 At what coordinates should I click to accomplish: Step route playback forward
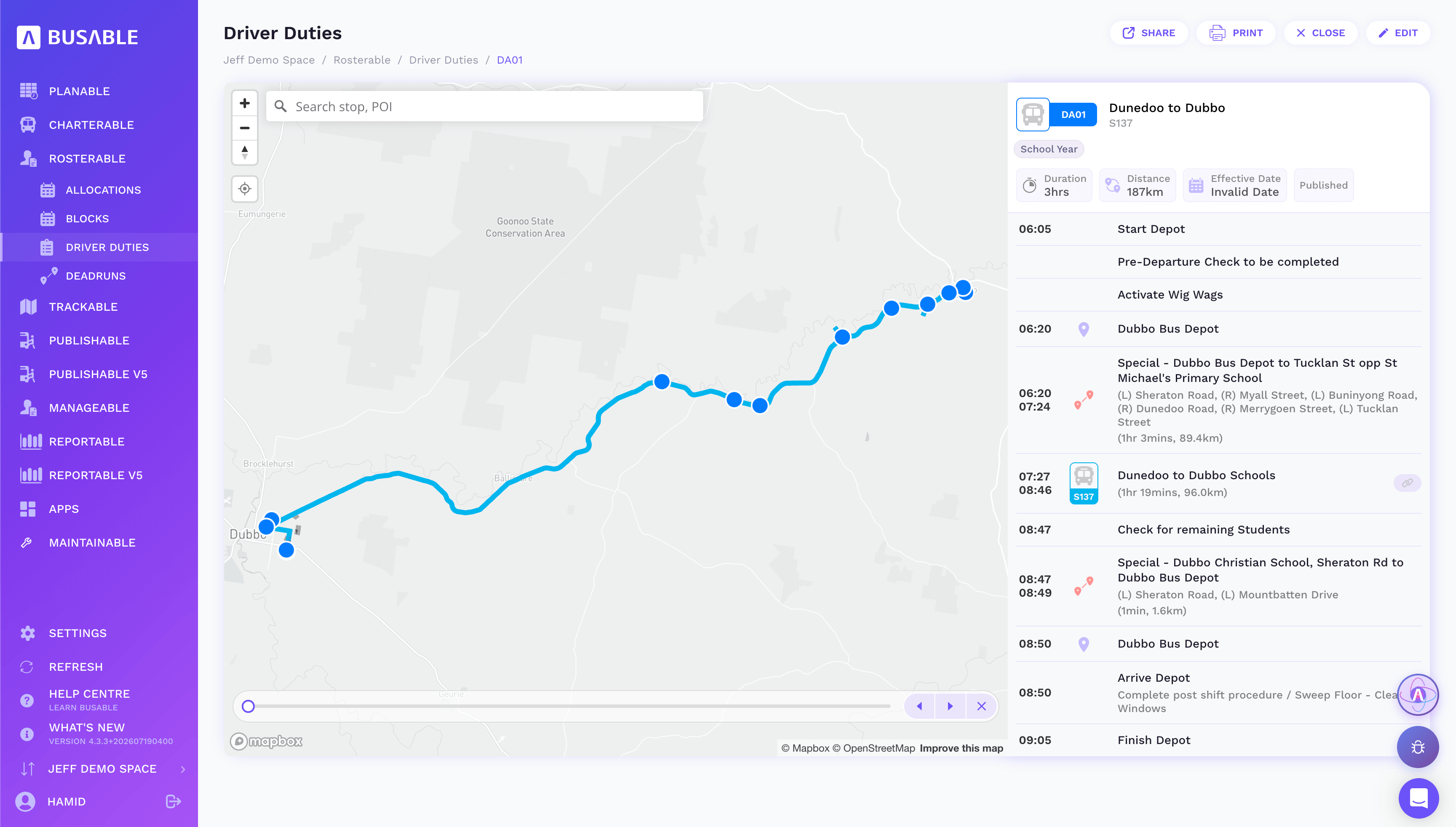(950, 706)
